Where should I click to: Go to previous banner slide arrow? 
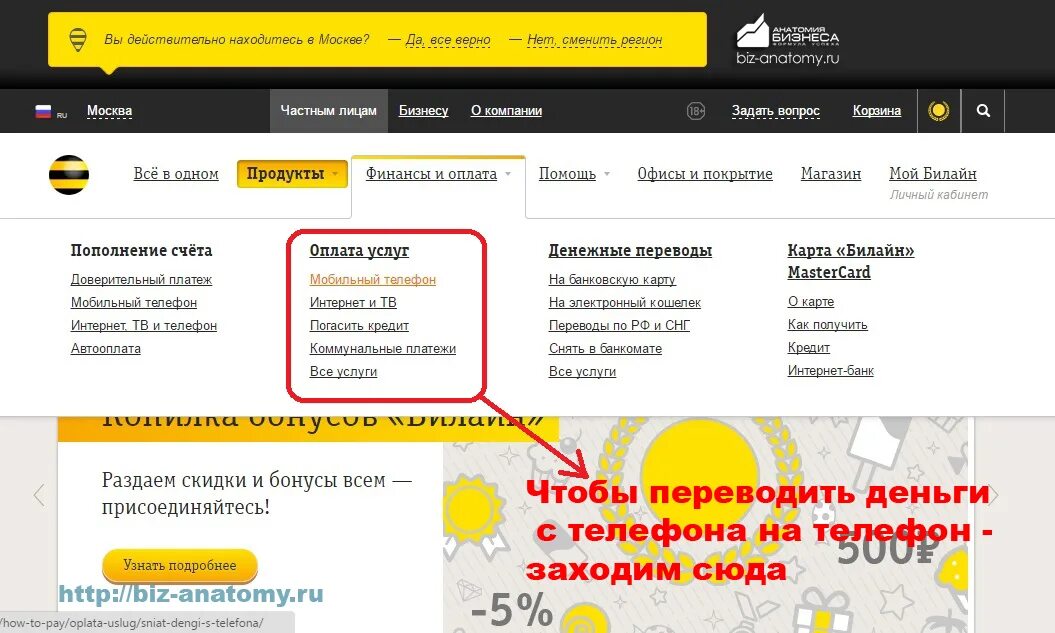39,495
